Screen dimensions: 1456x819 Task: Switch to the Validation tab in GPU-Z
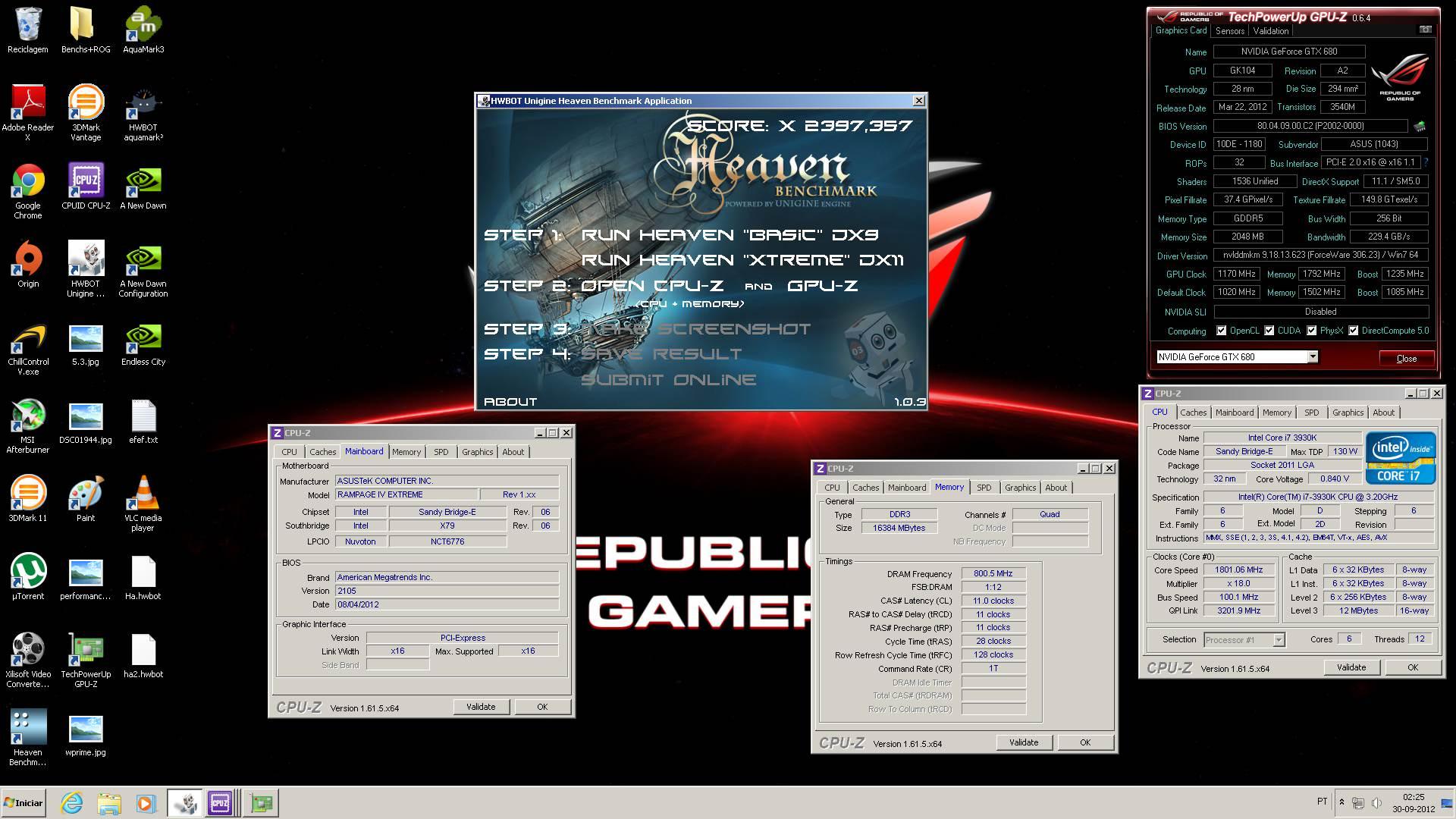[1270, 31]
